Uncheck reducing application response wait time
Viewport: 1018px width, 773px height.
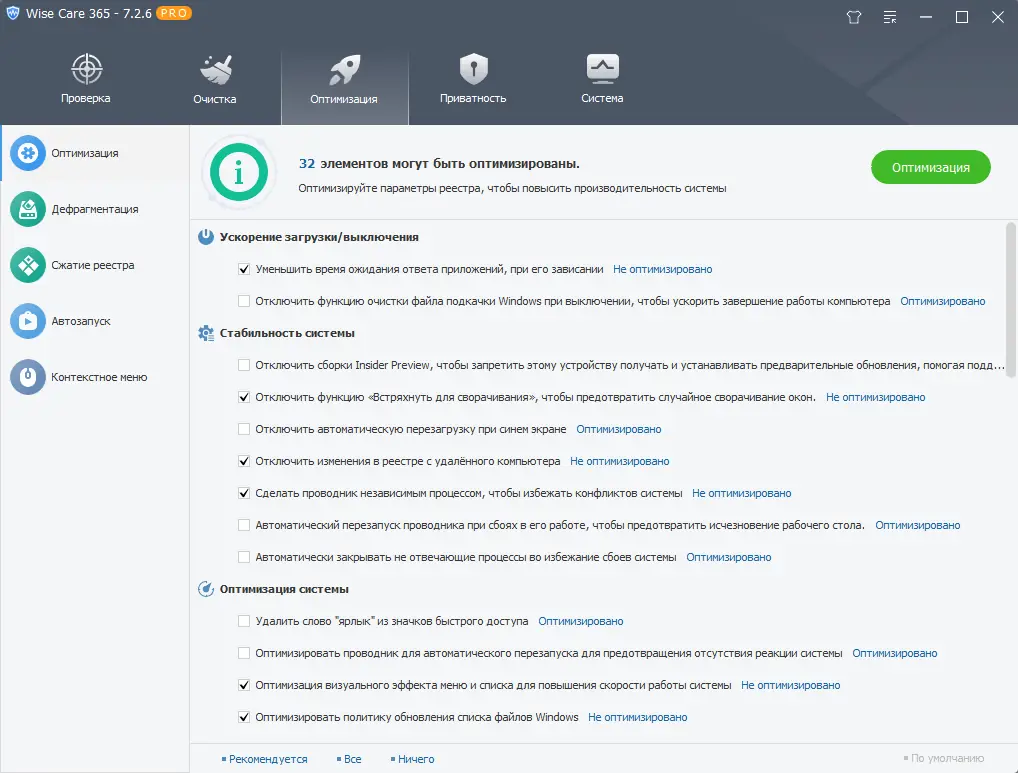(x=243, y=269)
